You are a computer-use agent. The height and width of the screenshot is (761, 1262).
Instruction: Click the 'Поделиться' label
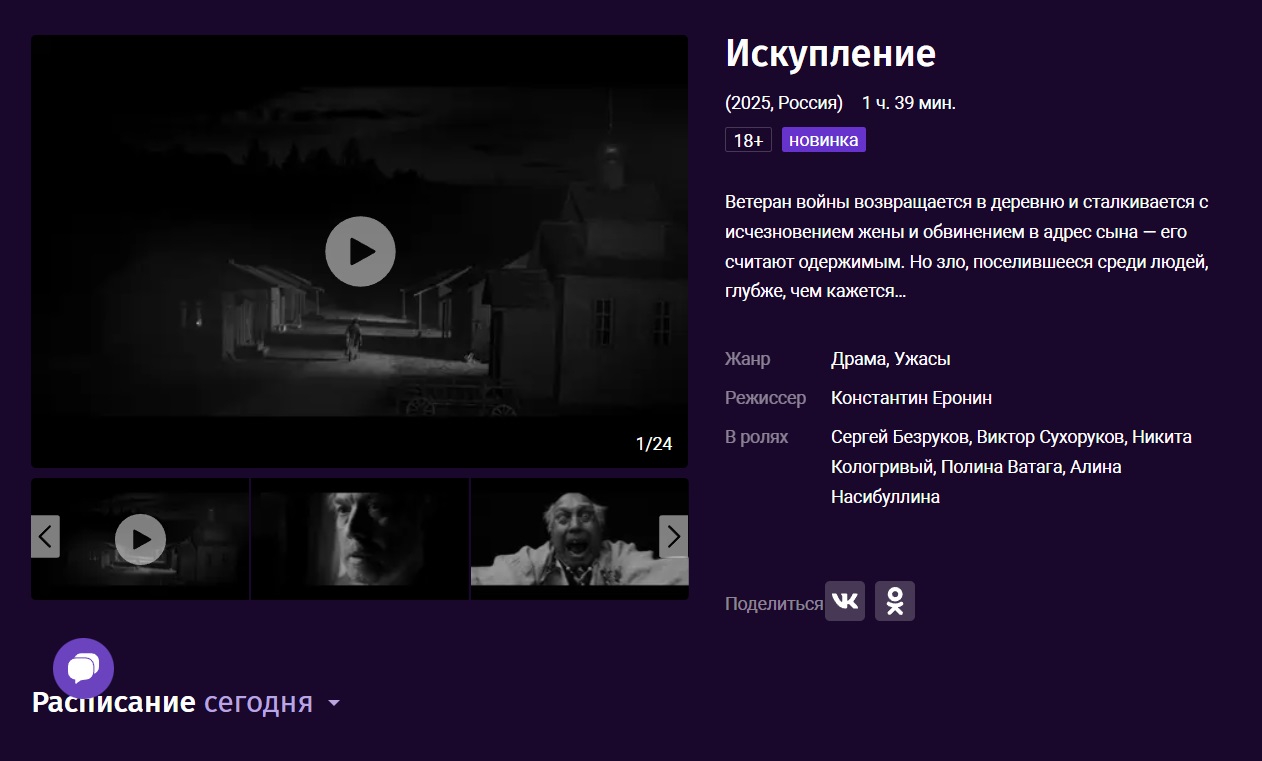coord(774,604)
